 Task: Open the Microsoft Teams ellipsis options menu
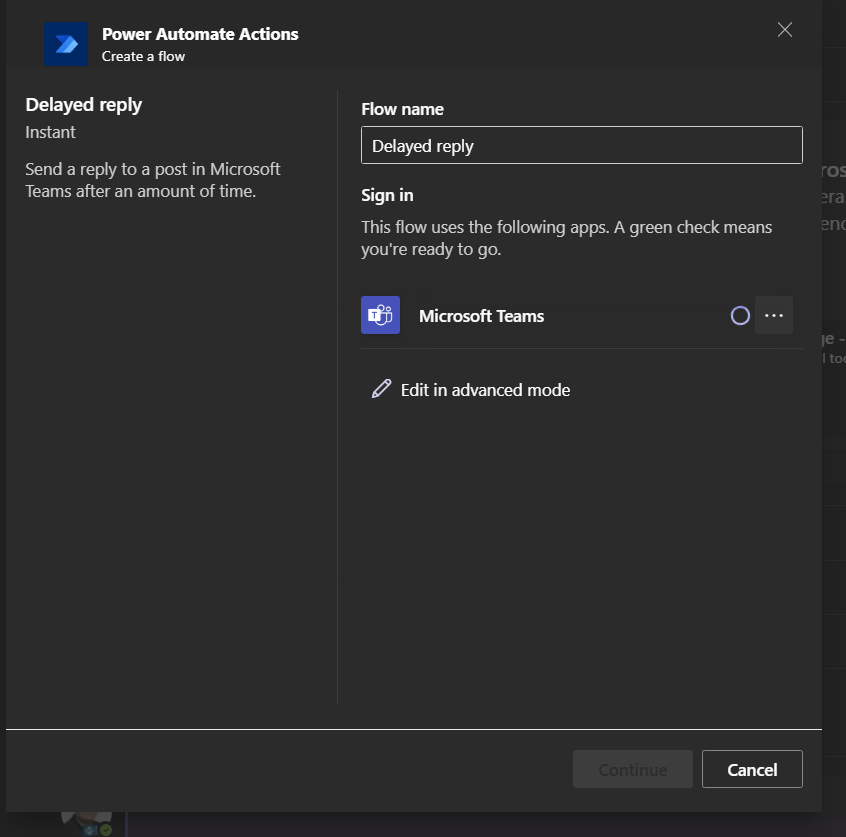[x=774, y=315]
